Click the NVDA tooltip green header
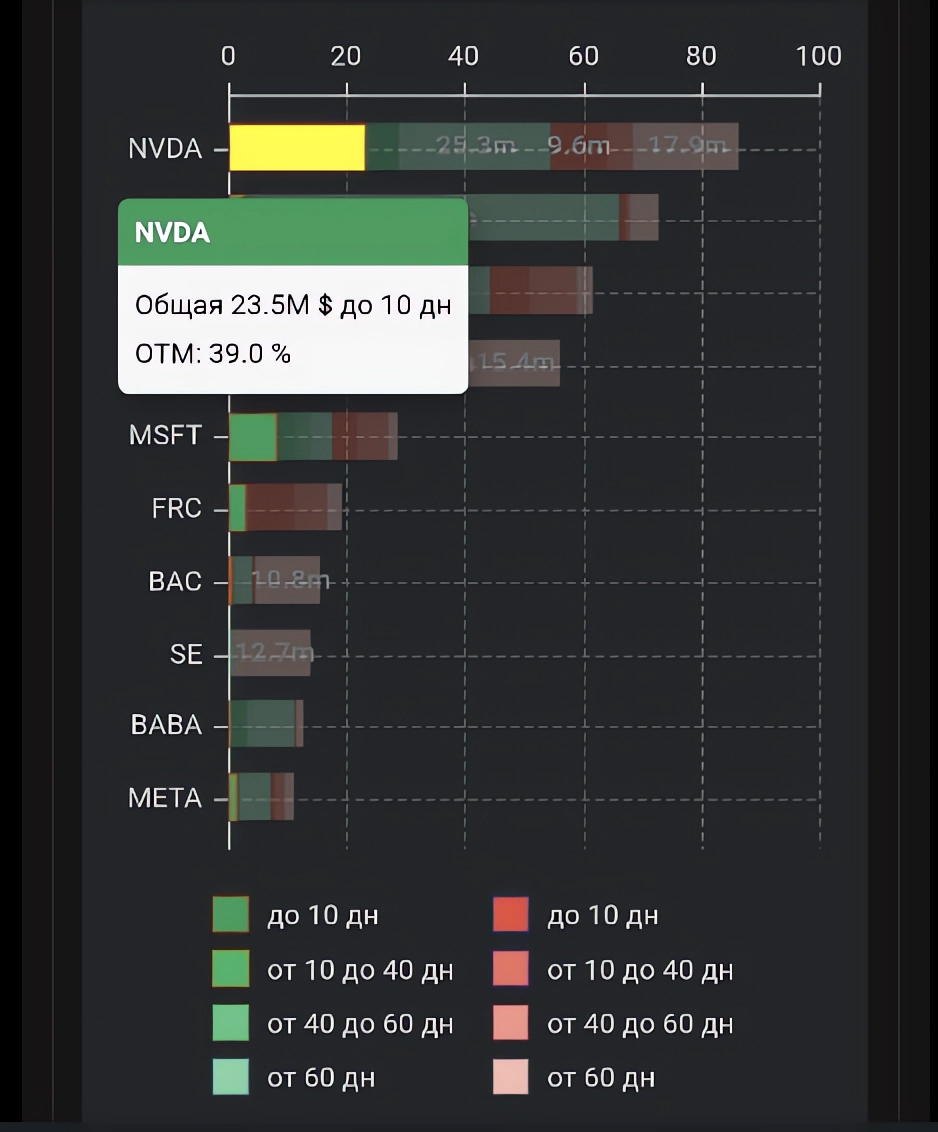This screenshot has width=938, height=1132. [293, 232]
